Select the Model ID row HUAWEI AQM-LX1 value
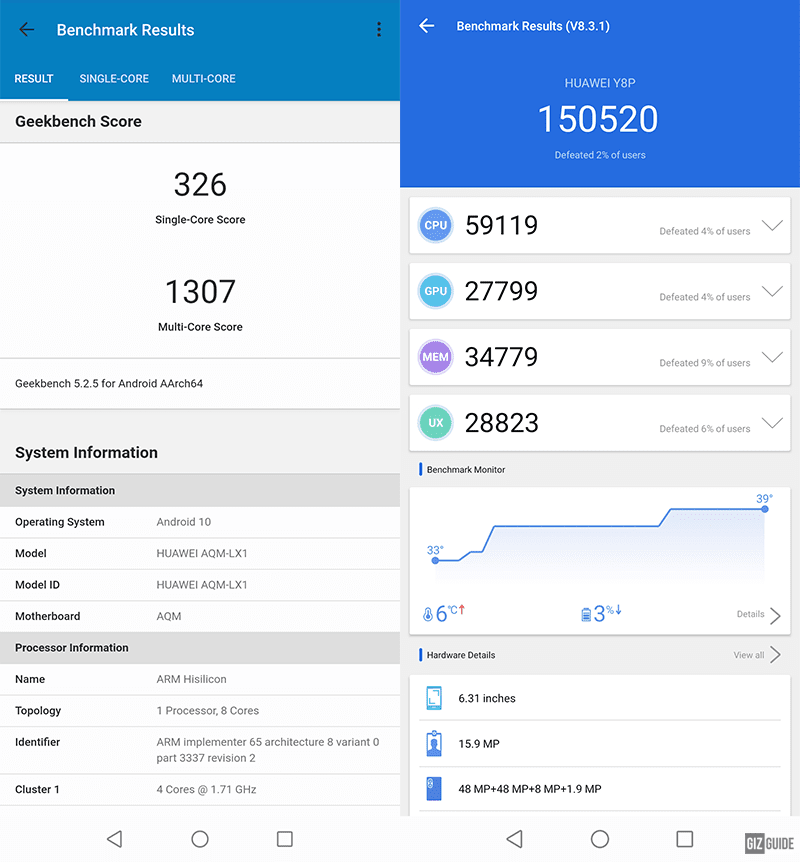Image resolution: width=800 pixels, height=862 pixels. 202,584
